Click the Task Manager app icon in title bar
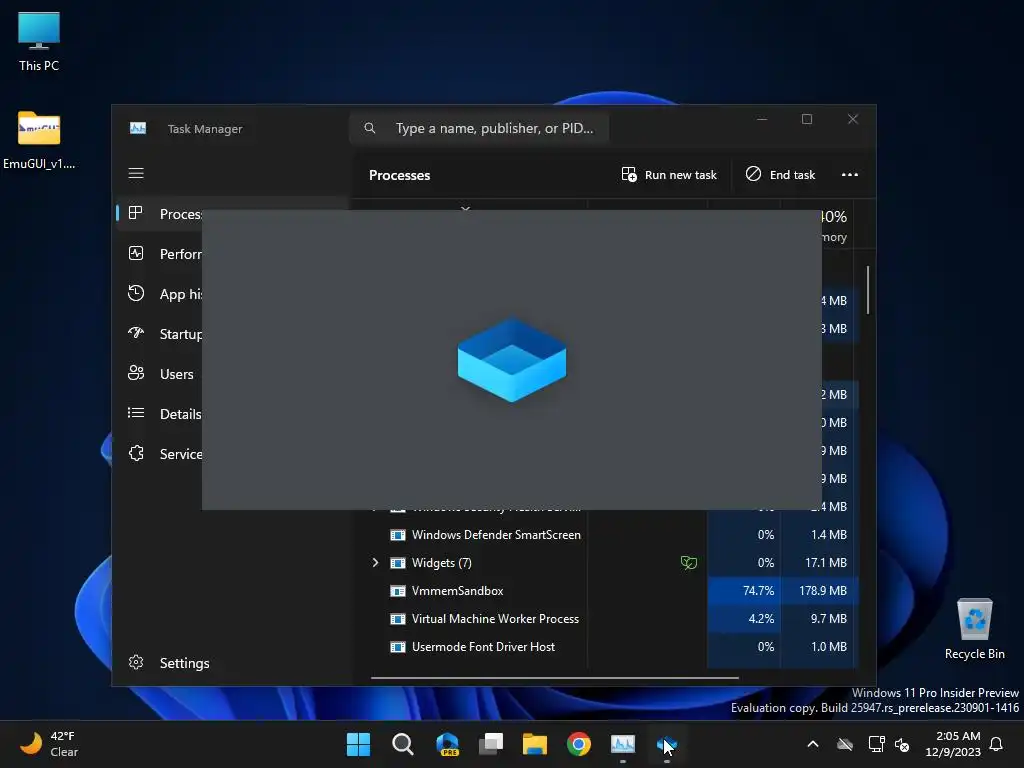The width and height of the screenshot is (1024, 768). (x=138, y=128)
